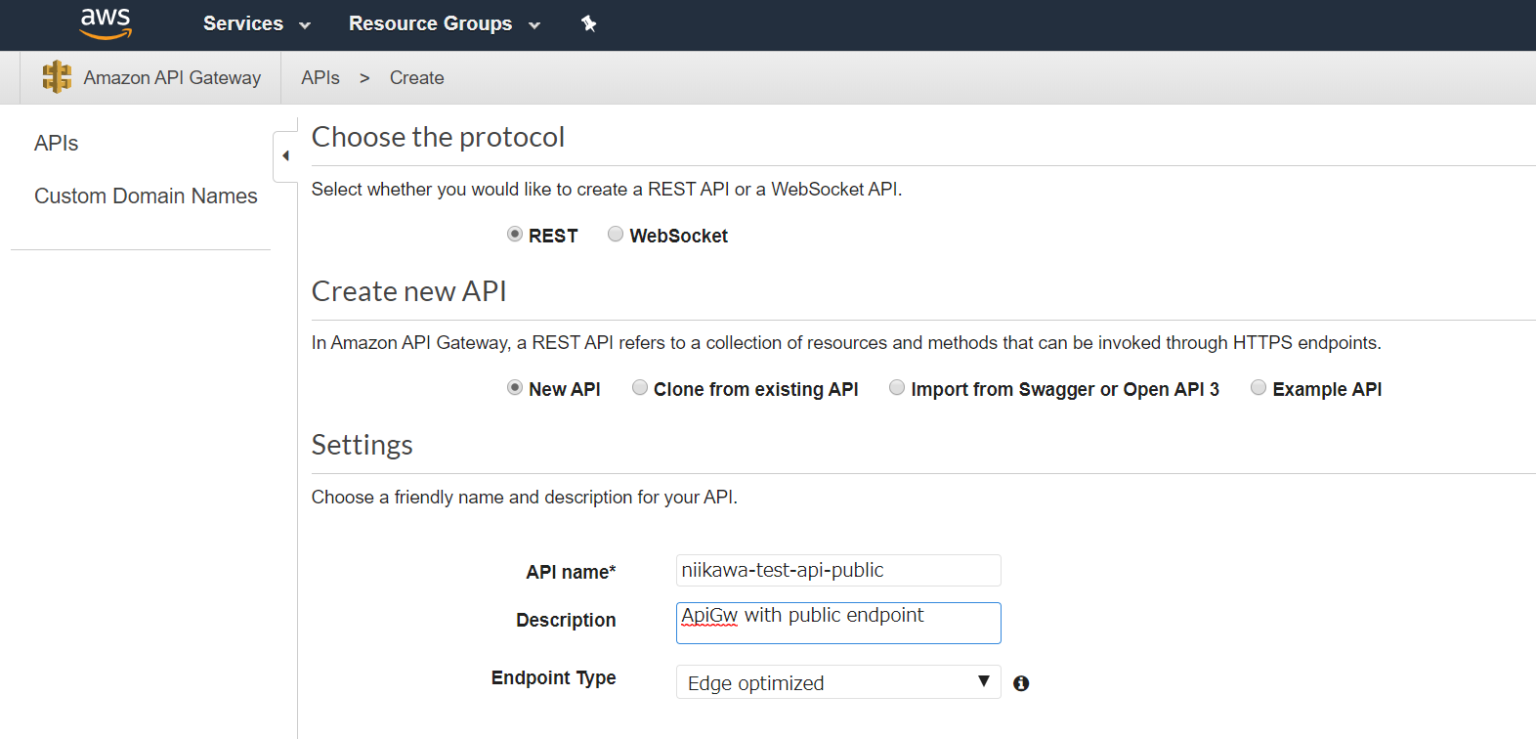Select the REST protocol option
The image size is (1536, 739).
pos(514,234)
